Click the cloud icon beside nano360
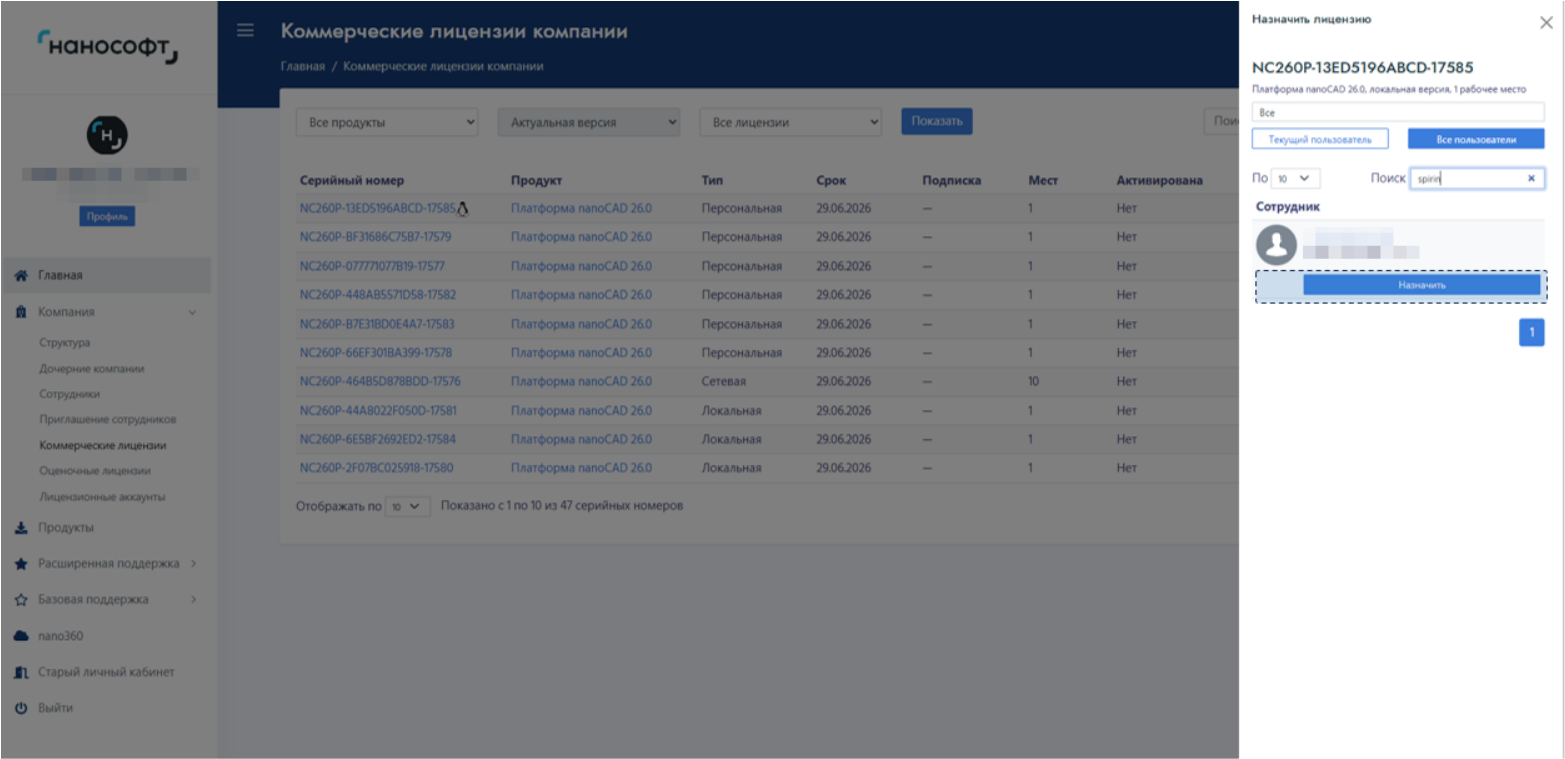Viewport: 1565px width, 759px height. coord(21,636)
